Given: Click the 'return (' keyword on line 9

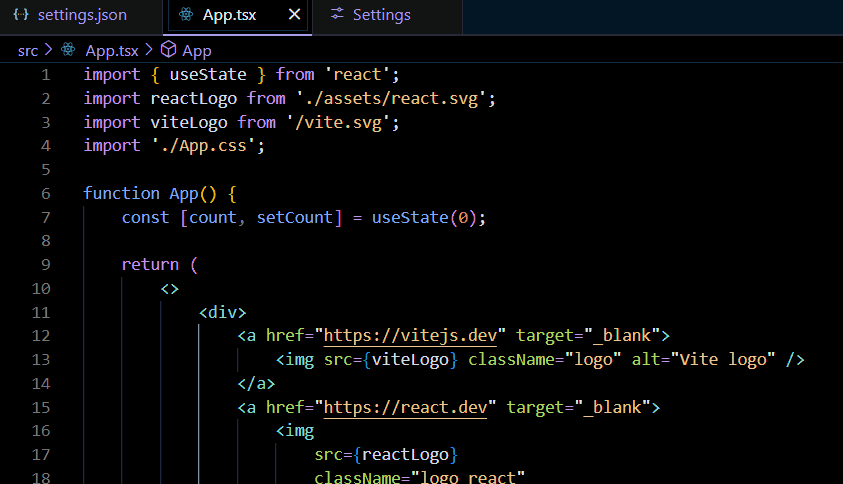Looking at the screenshot, I should [160, 265].
